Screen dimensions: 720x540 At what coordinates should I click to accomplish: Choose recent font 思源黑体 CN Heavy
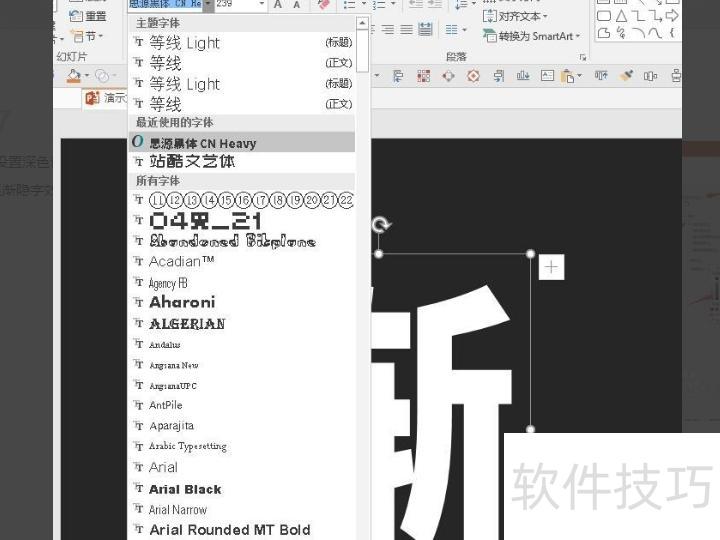242,142
